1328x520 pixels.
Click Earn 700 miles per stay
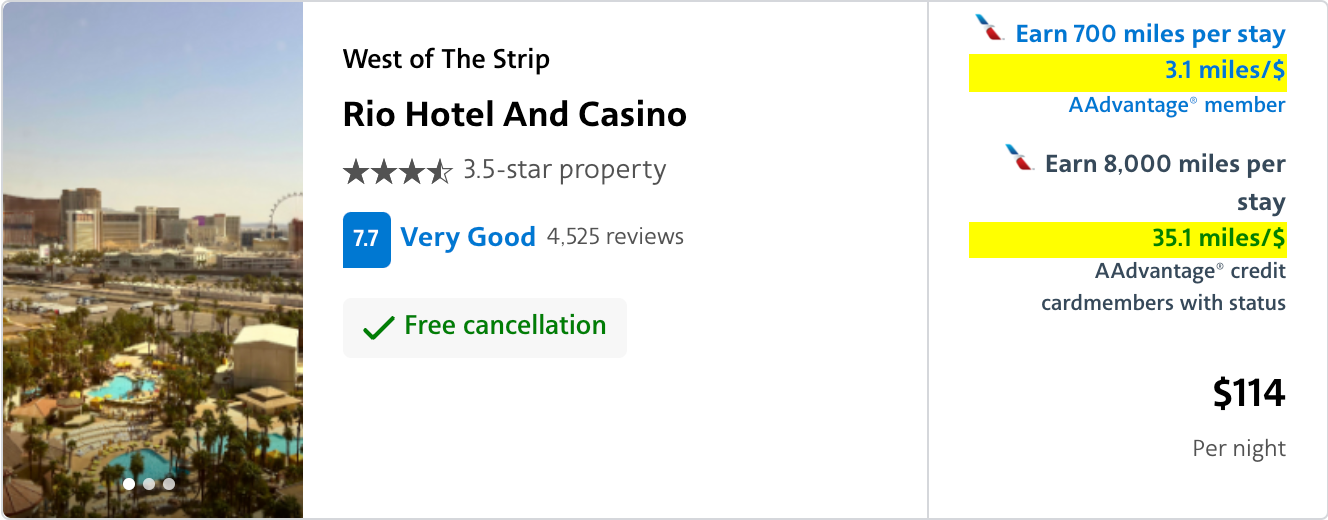click(x=1150, y=34)
